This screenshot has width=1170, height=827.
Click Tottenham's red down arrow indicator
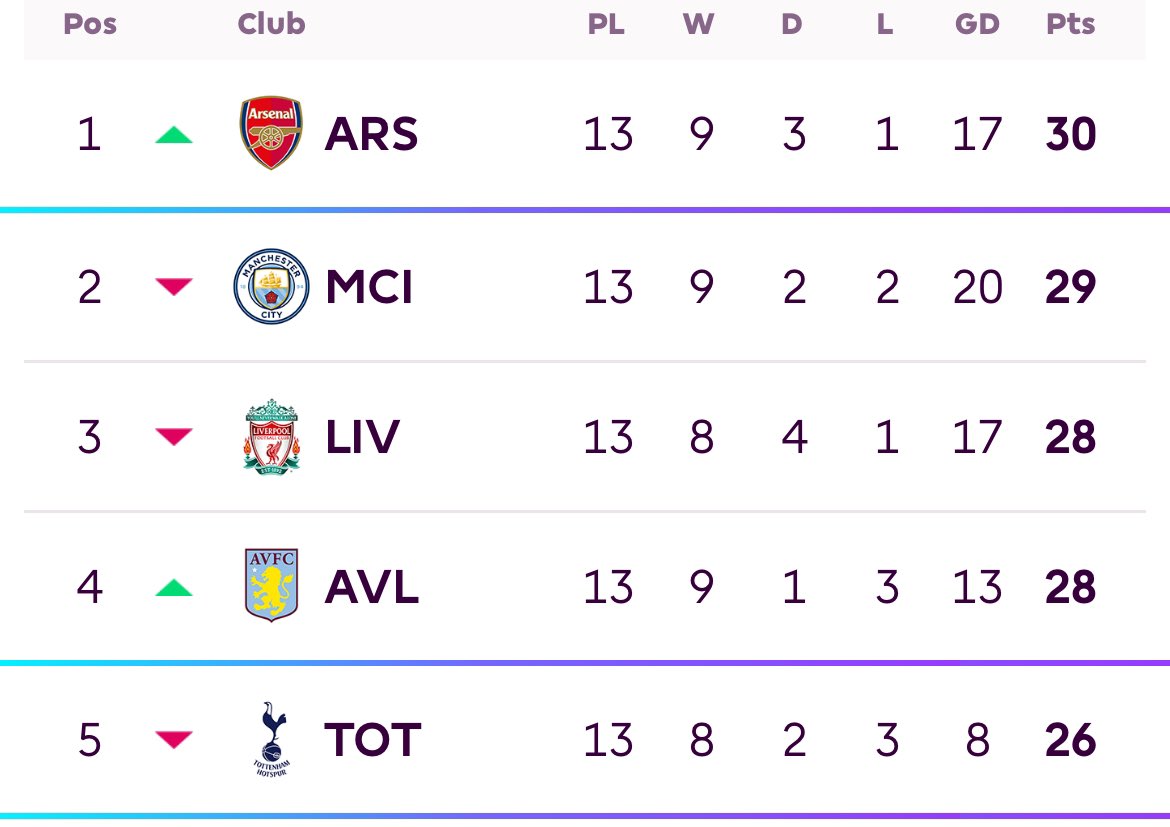174,740
